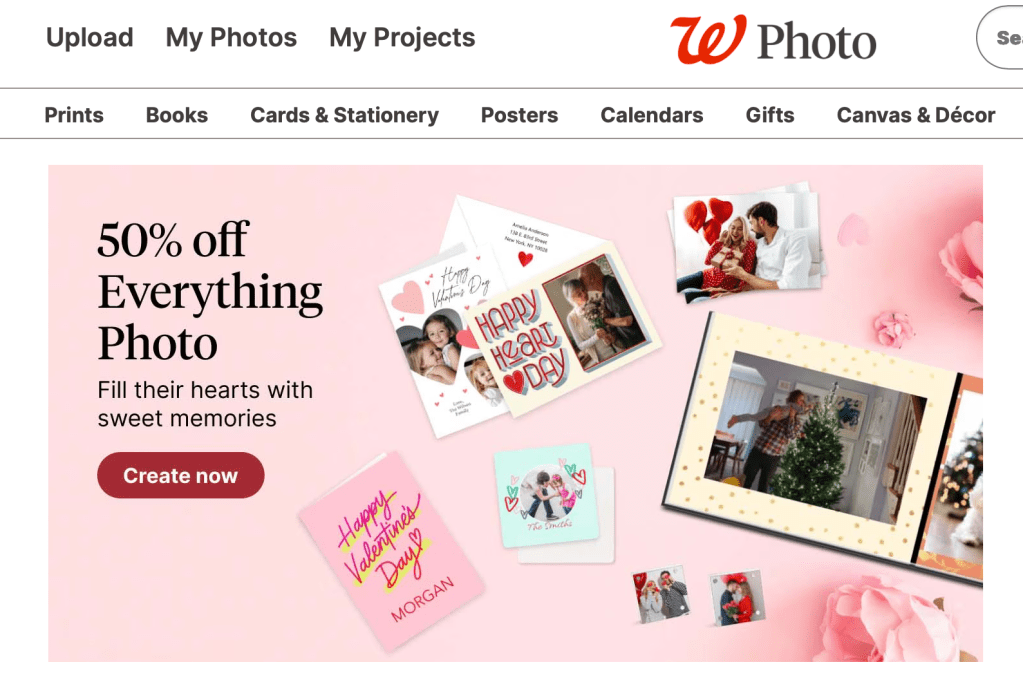Open the Upload page
This screenshot has height=689, width=1023.
click(89, 37)
